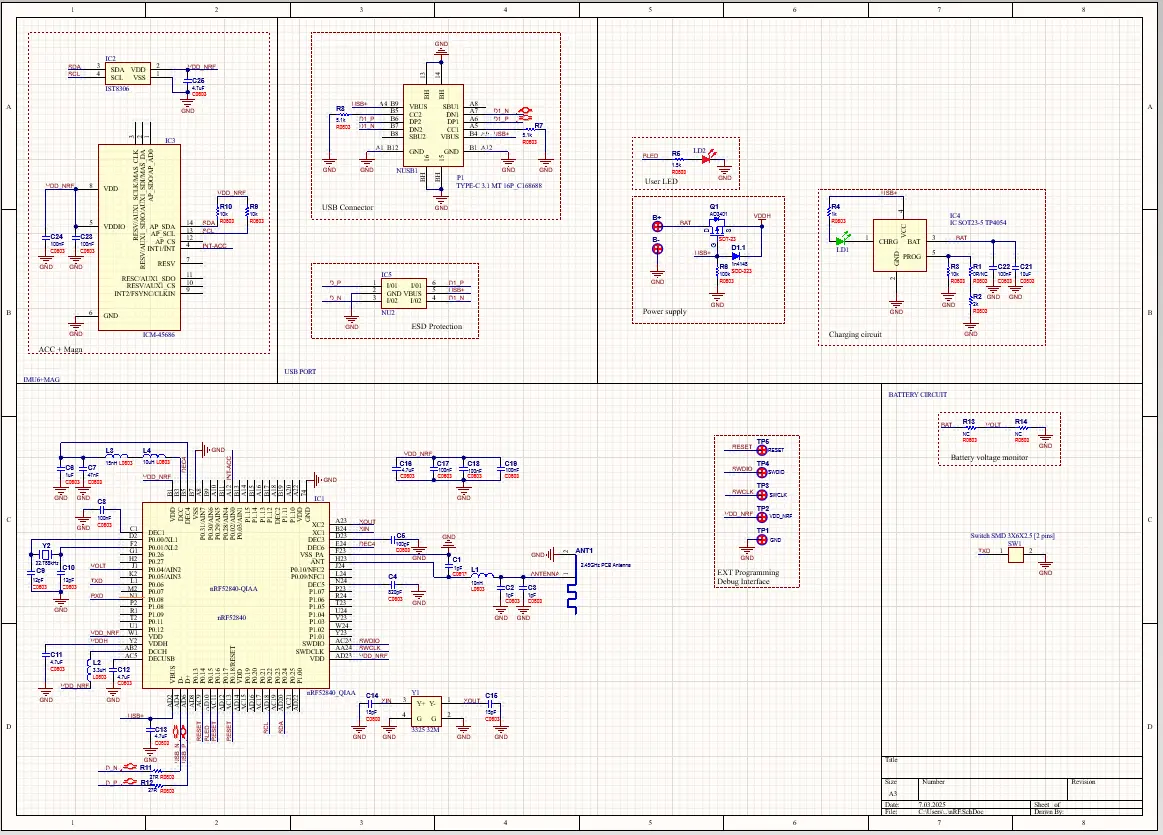Select the IST8306 magnetometer symbol IC2

(x=128, y=73)
